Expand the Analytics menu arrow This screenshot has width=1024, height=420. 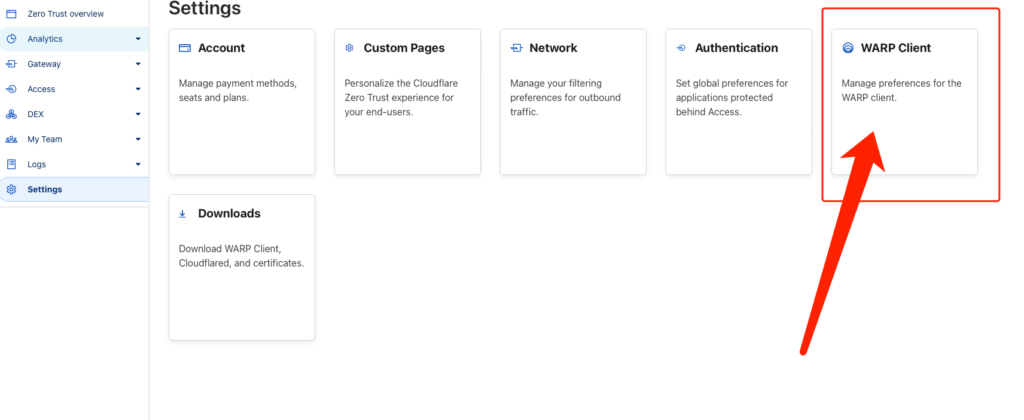(138, 39)
